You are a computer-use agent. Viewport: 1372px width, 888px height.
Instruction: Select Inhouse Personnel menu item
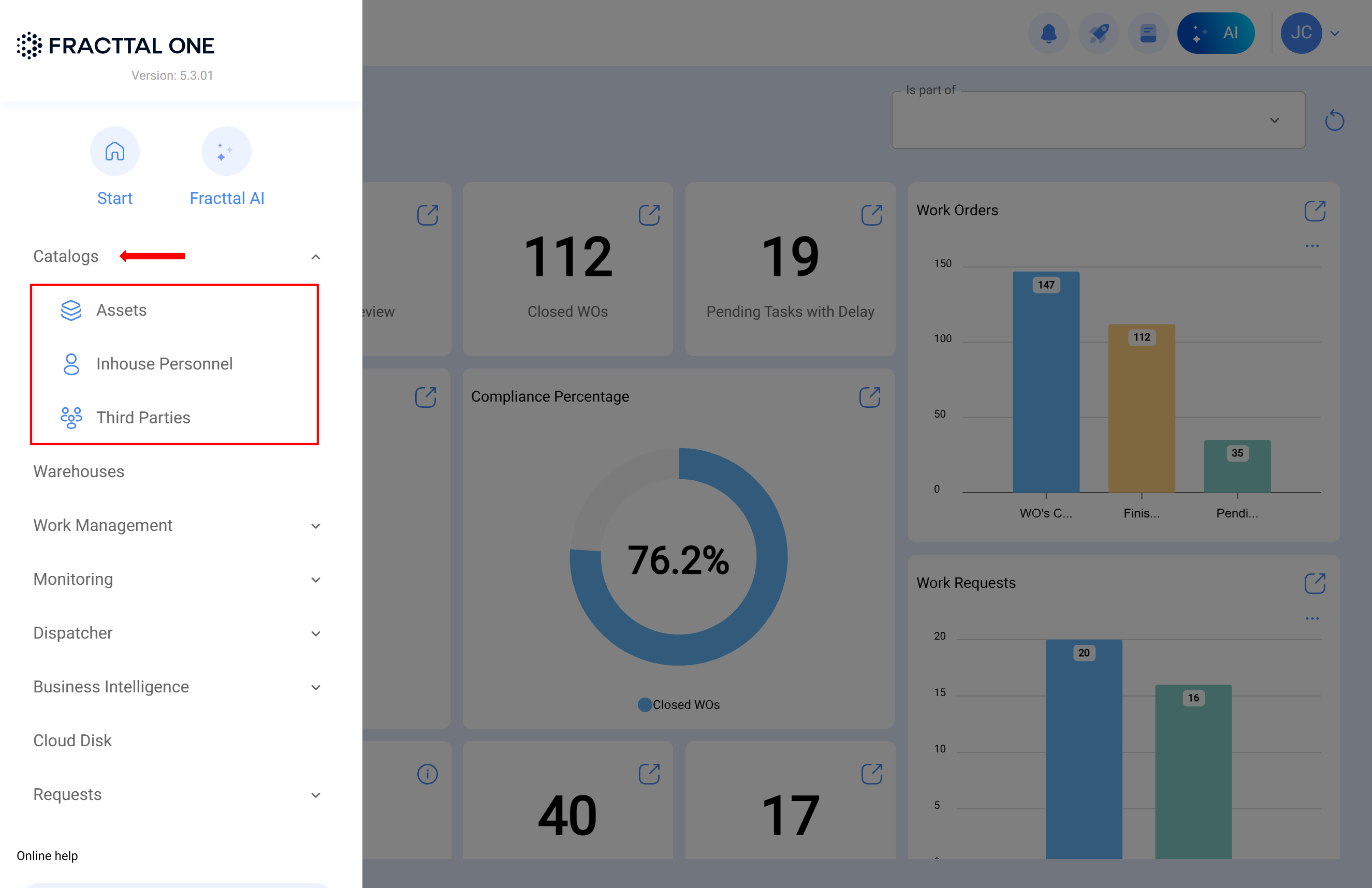(164, 364)
